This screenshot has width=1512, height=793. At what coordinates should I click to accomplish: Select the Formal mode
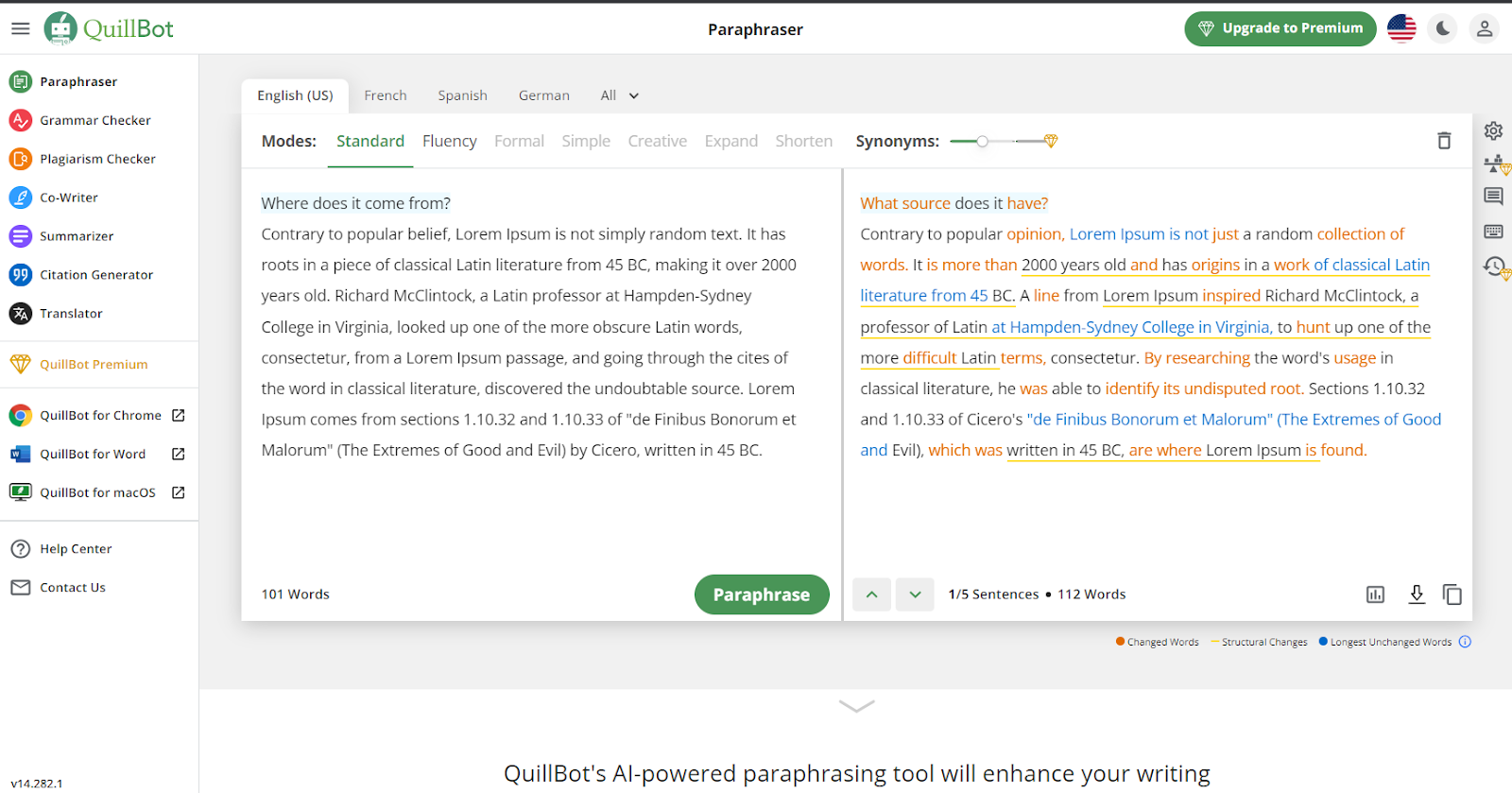pyautogui.click(x=519, y=141)
